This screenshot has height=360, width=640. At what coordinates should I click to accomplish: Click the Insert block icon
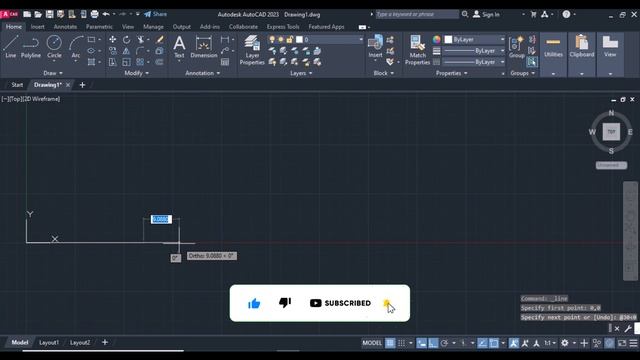(x=375, y=46)
